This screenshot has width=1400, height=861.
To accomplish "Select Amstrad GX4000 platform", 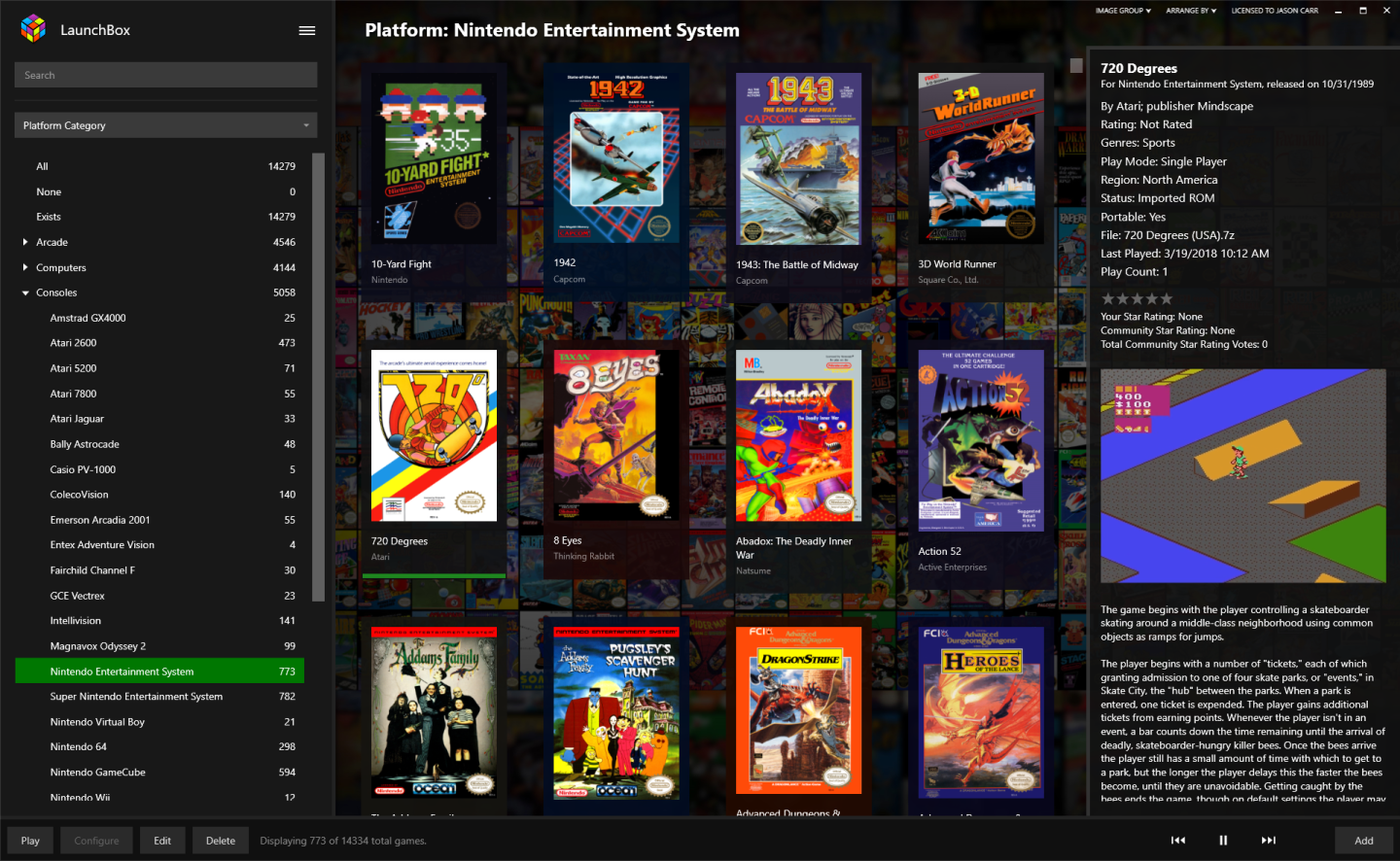I will (x=159, y=318).
